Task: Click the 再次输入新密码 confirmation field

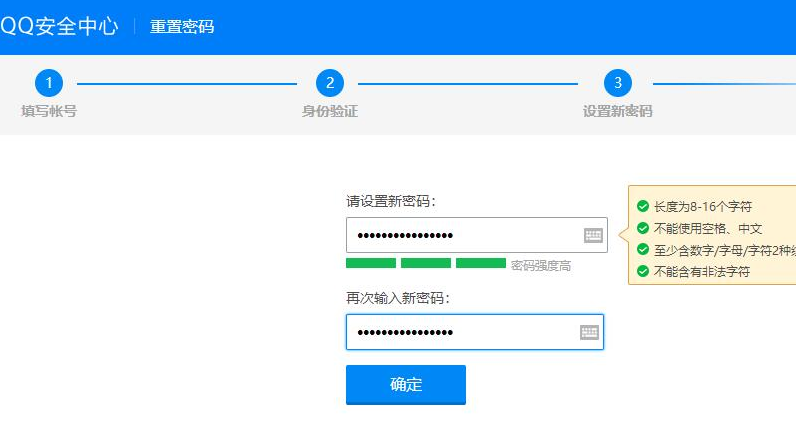Action: point(475,332)
